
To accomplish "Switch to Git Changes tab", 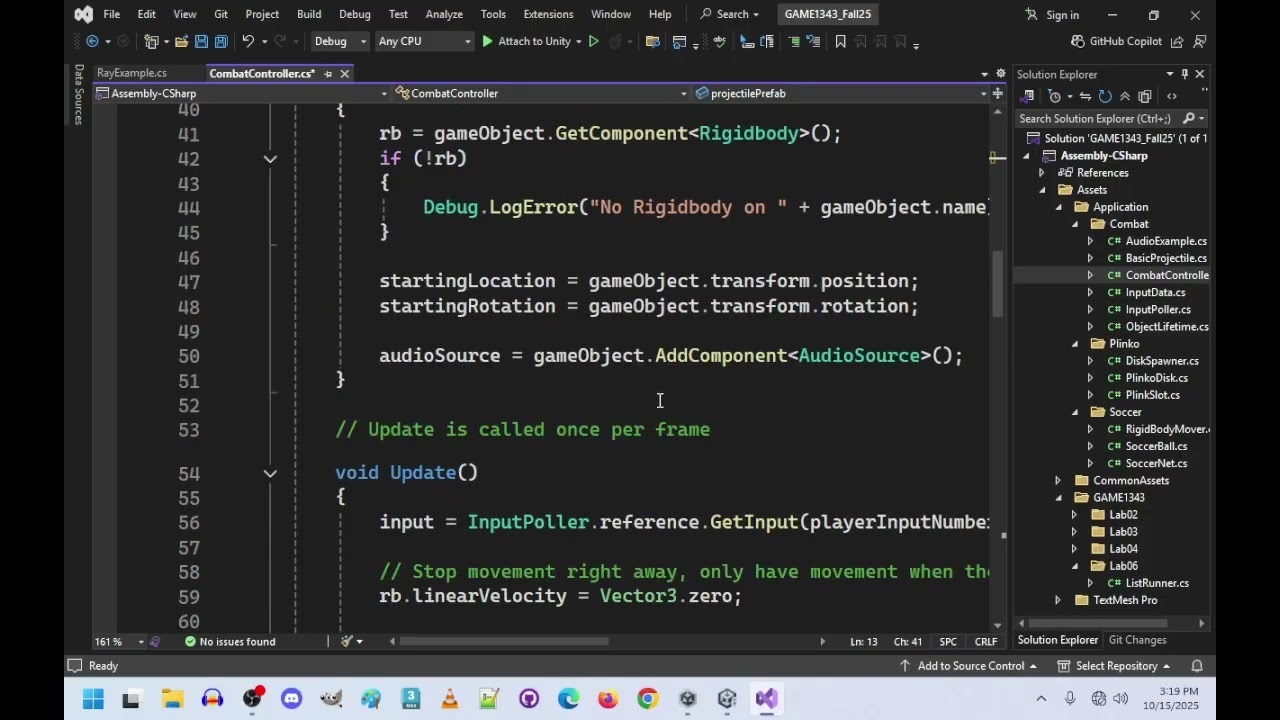I will click(1137, 640).
